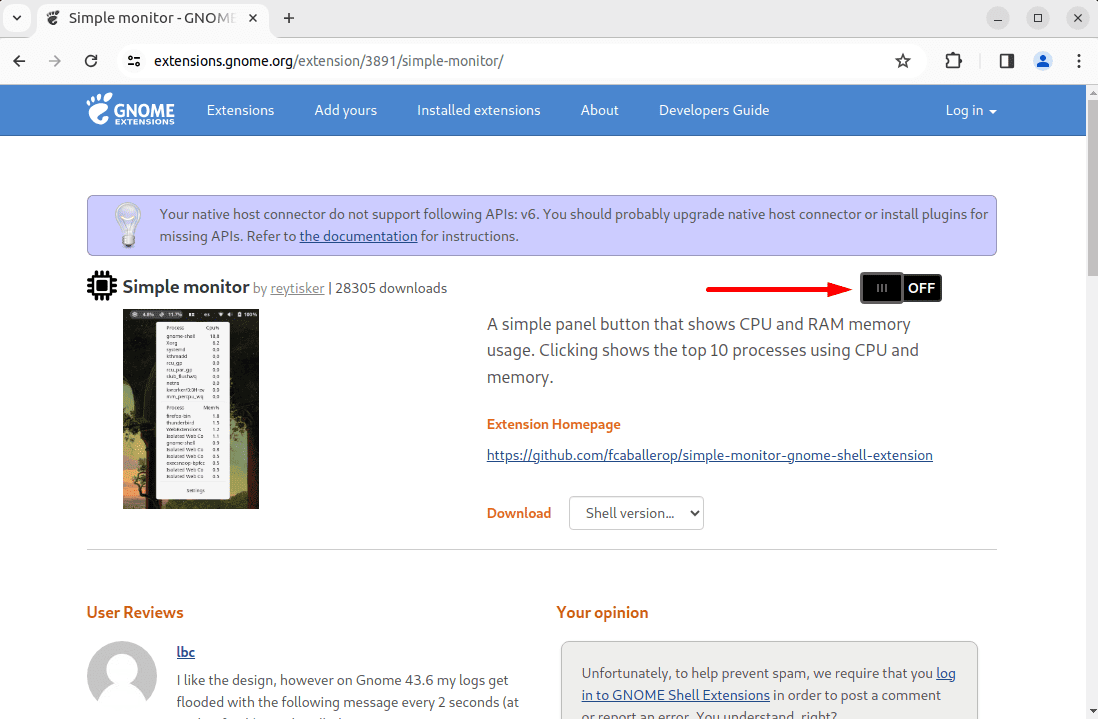Reload the current page

[x=91, y=61]
